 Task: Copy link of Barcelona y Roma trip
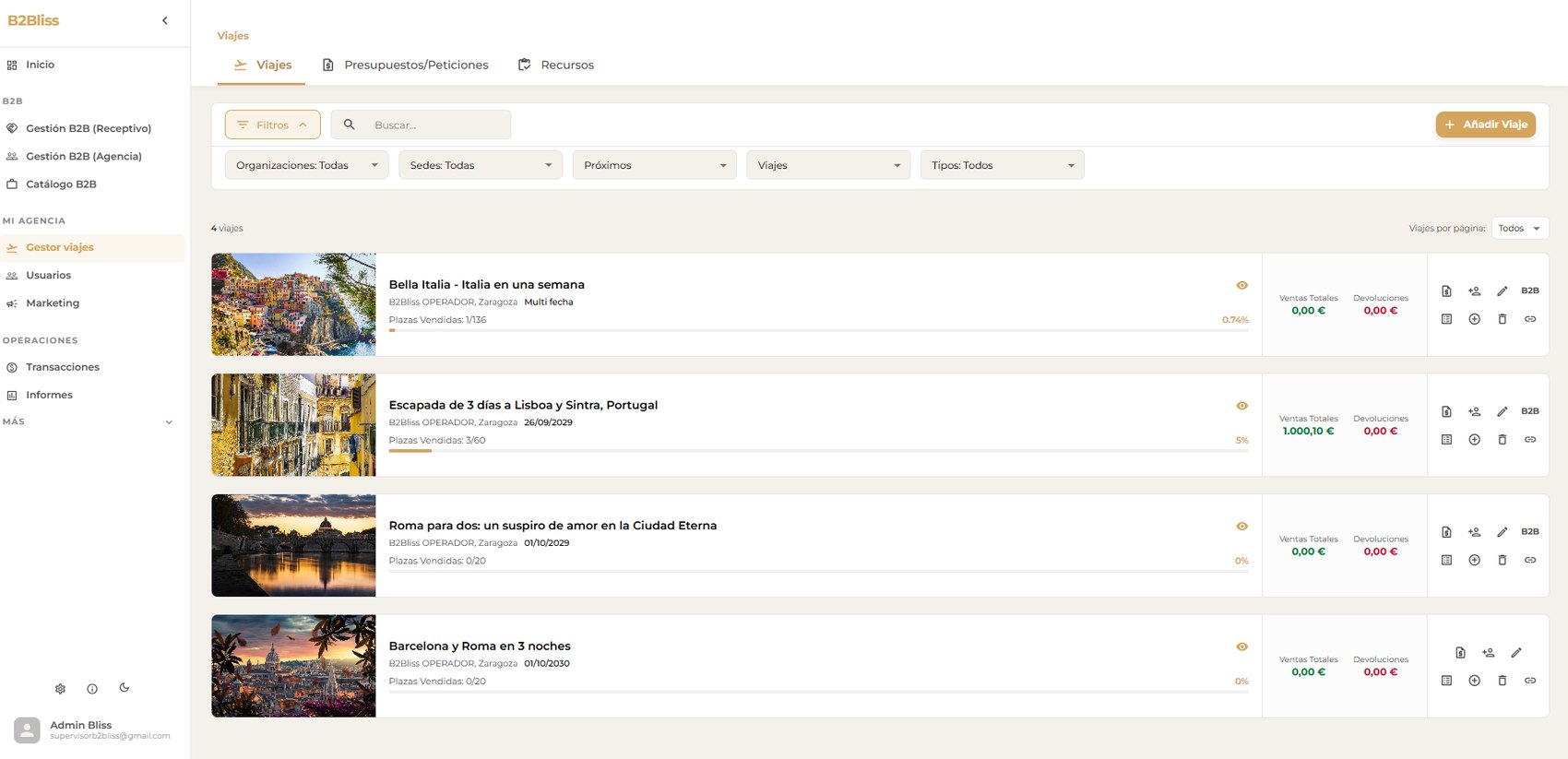tap(1529, 681)
